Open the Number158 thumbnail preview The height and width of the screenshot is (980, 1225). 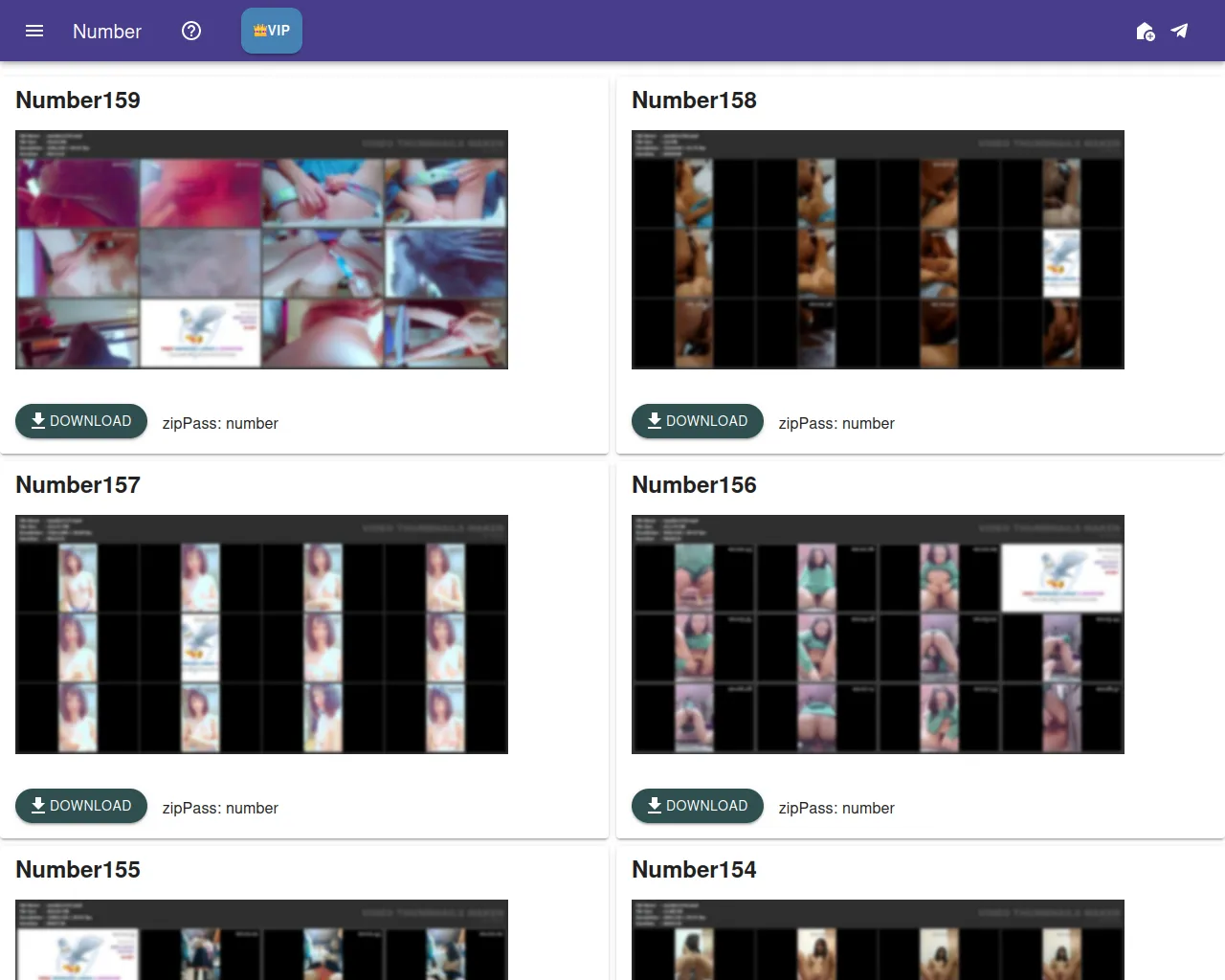pyautogui.click(x=877, y=249)
